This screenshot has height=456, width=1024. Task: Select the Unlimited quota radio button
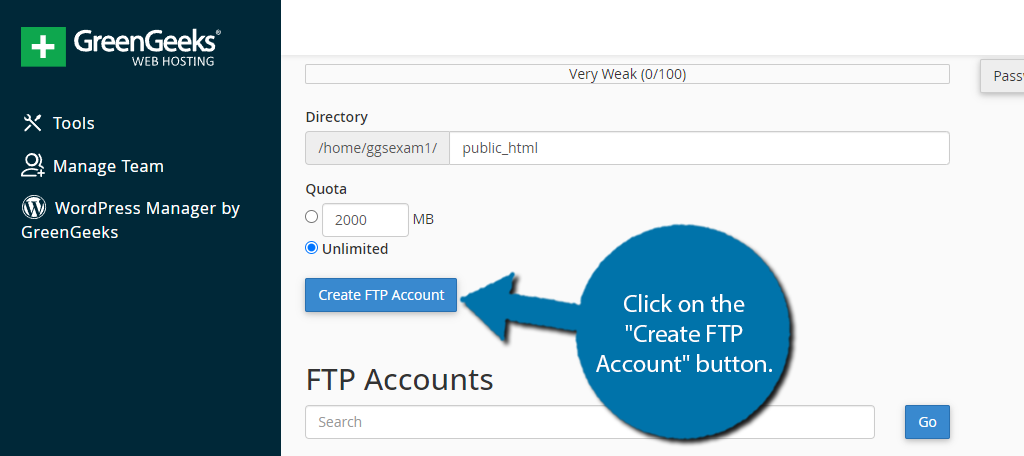pyautogui.click(x=312, y=248)
